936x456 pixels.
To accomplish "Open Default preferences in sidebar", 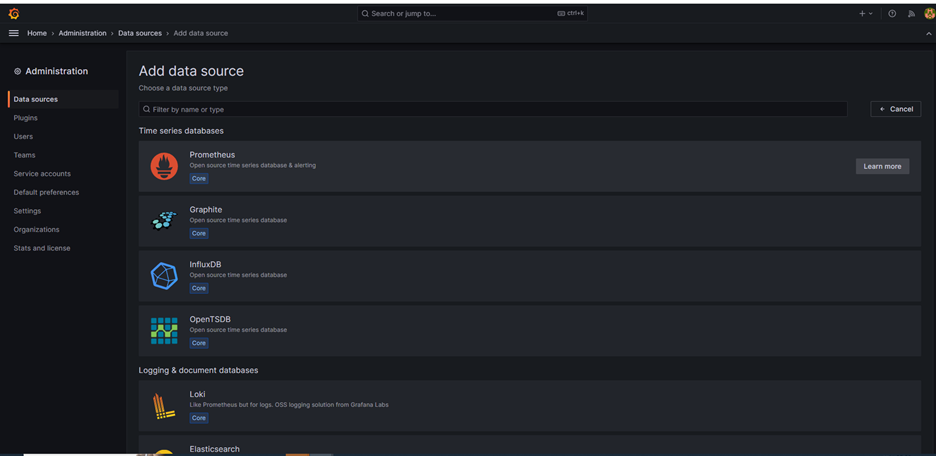I will point(46,192).
